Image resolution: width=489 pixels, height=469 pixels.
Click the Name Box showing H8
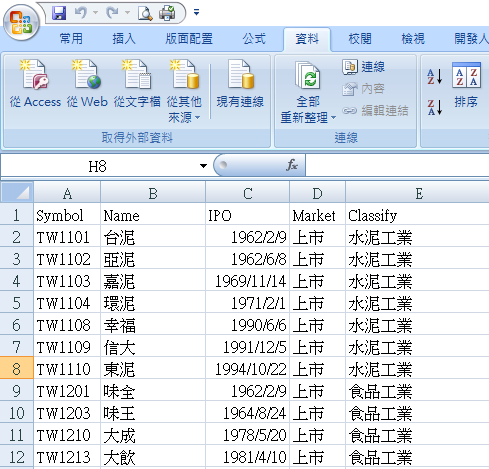97,166
